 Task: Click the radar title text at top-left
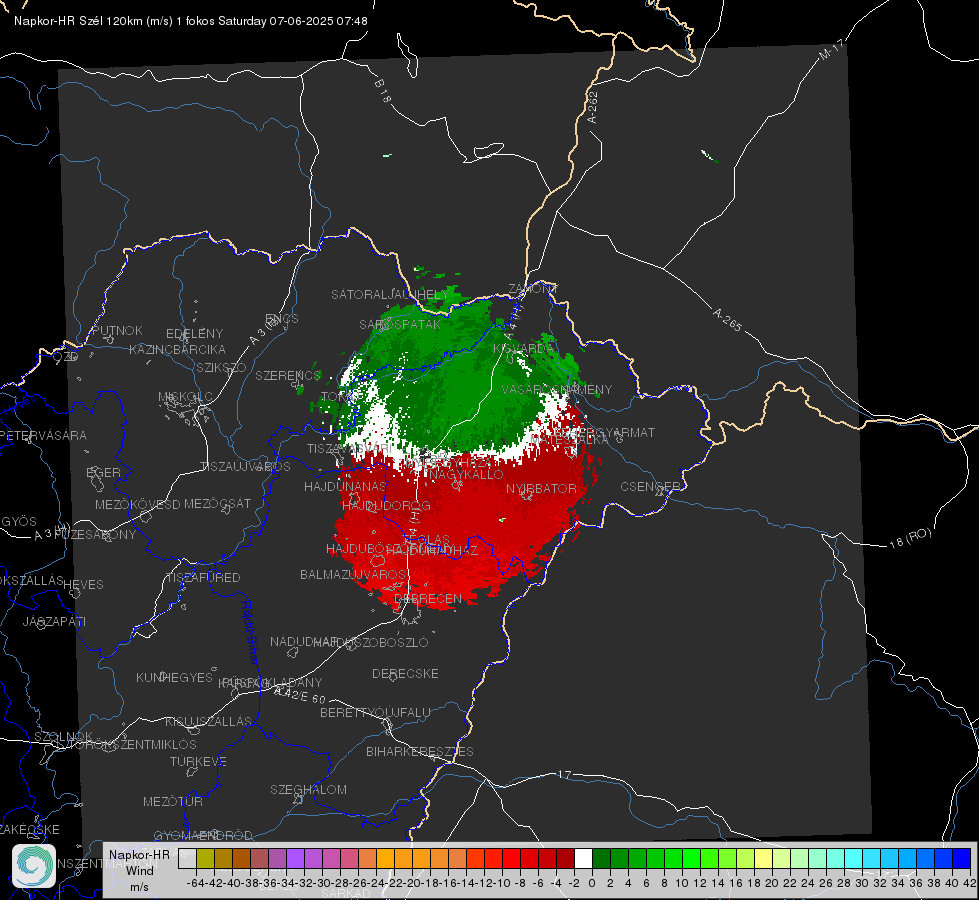[x=190, y=21]
